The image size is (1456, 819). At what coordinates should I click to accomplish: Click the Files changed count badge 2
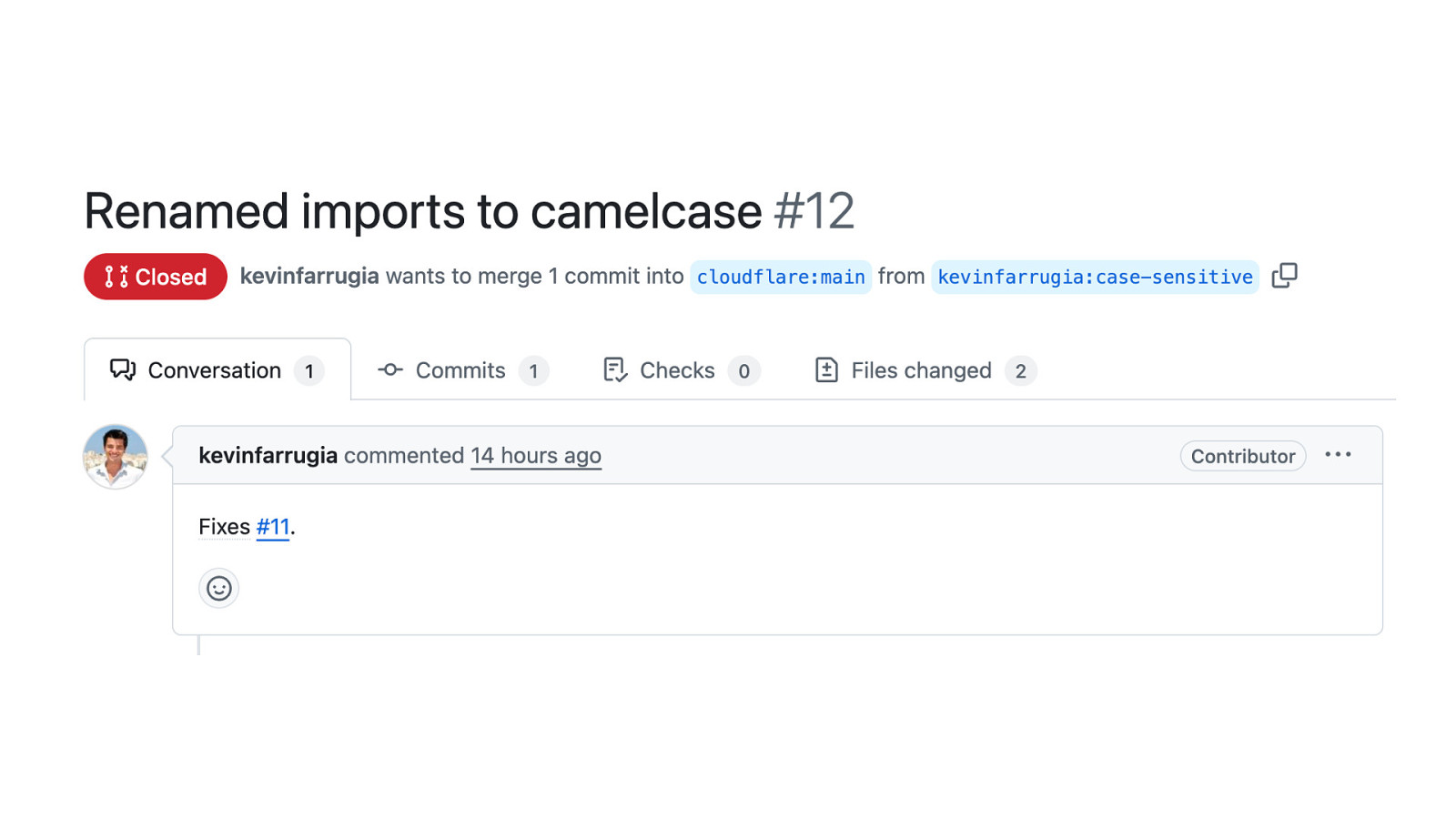(1020, 371)
